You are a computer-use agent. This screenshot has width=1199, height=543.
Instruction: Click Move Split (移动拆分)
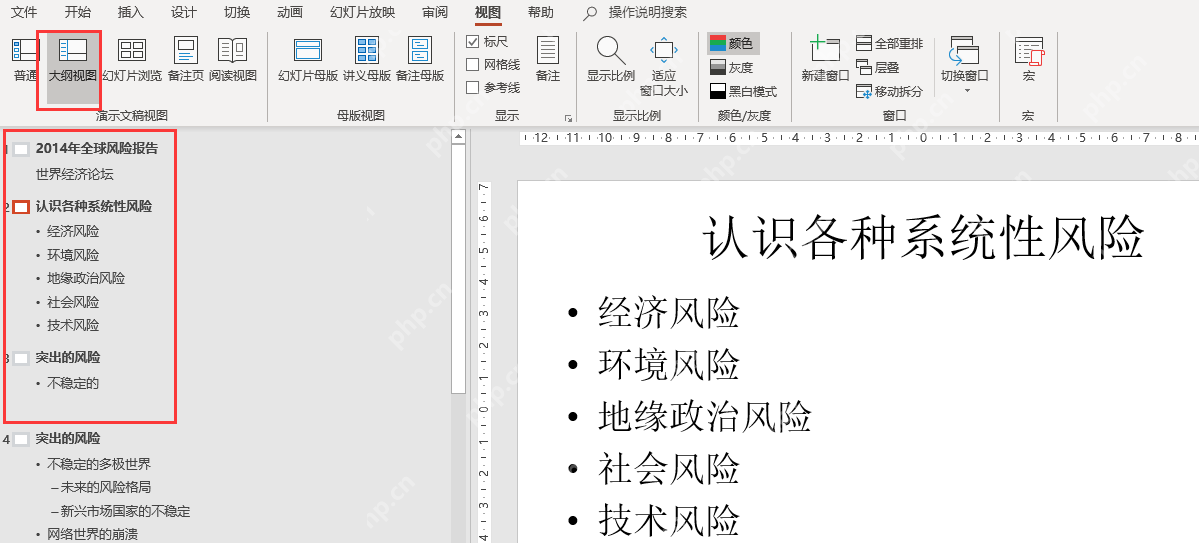click(x=889, y=92)
